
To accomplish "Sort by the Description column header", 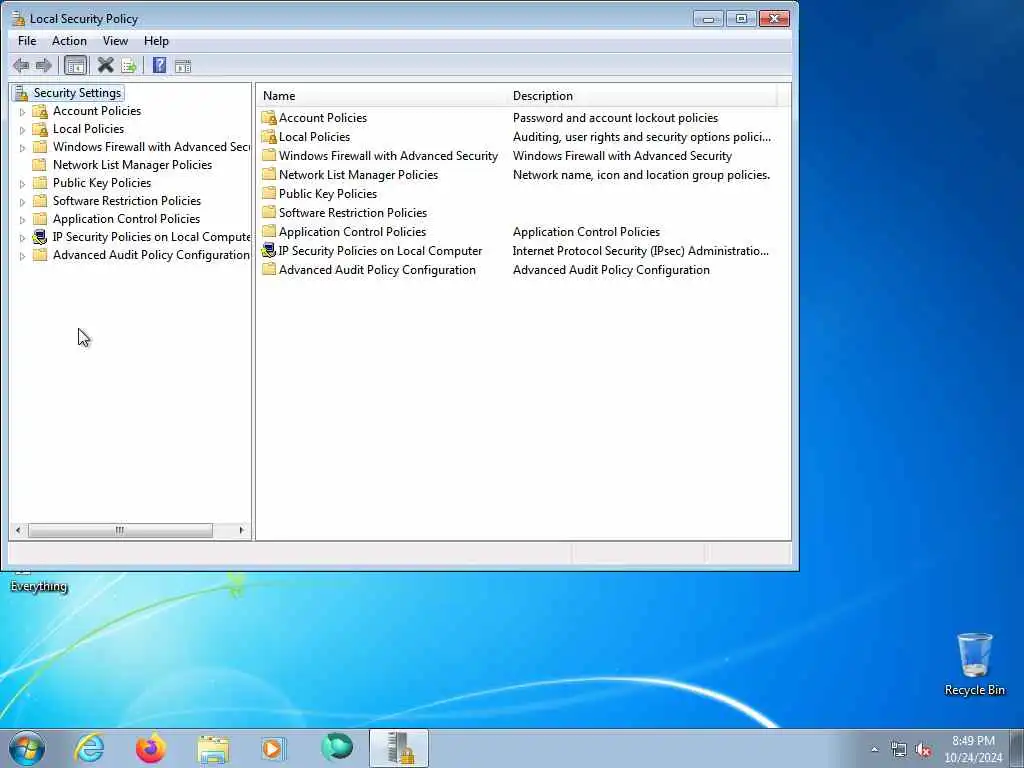I will coord(642,95).
